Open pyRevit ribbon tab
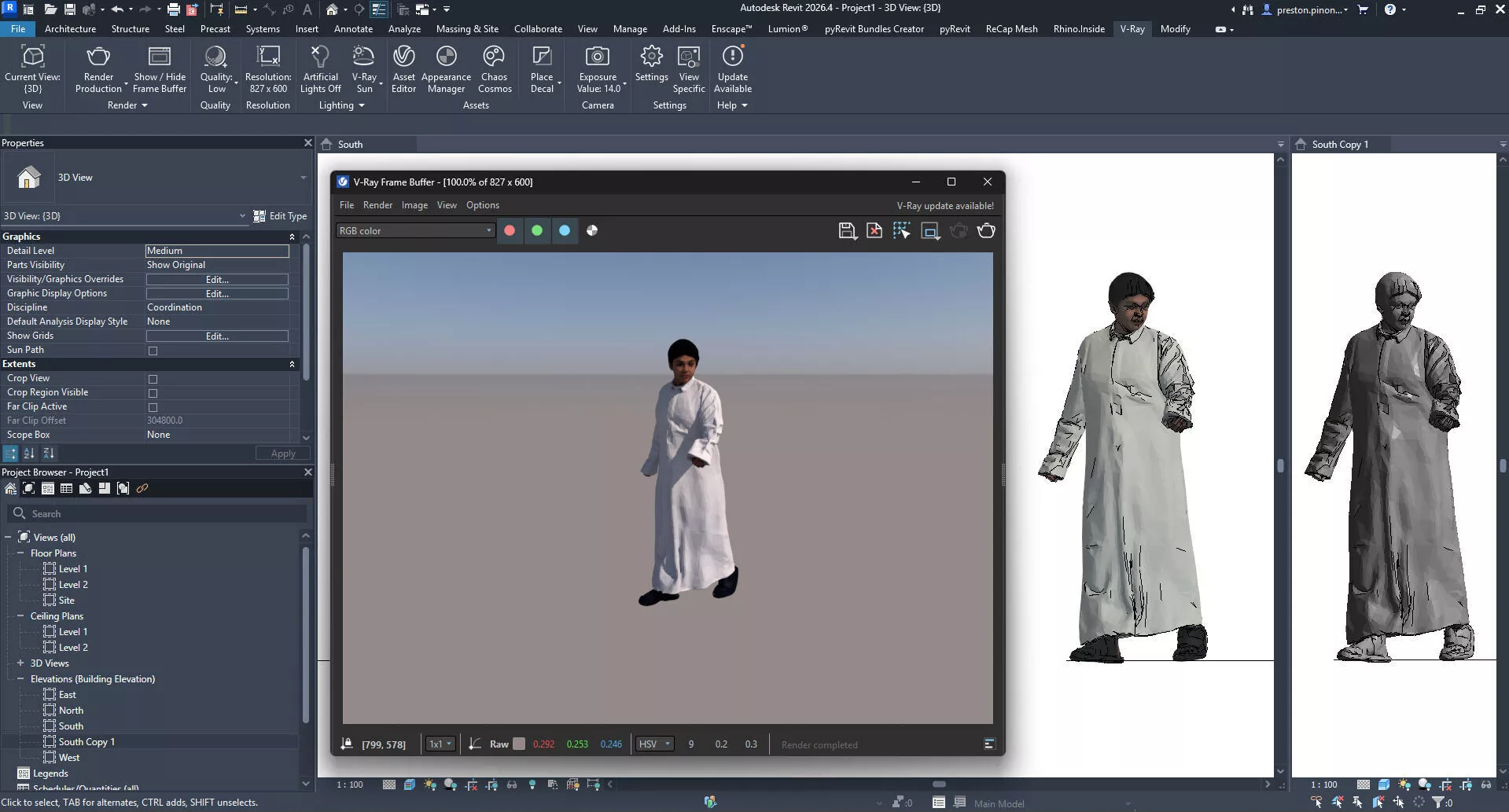Image resolution: width=1509 pixels, height=812 pixels. (955, 29)
